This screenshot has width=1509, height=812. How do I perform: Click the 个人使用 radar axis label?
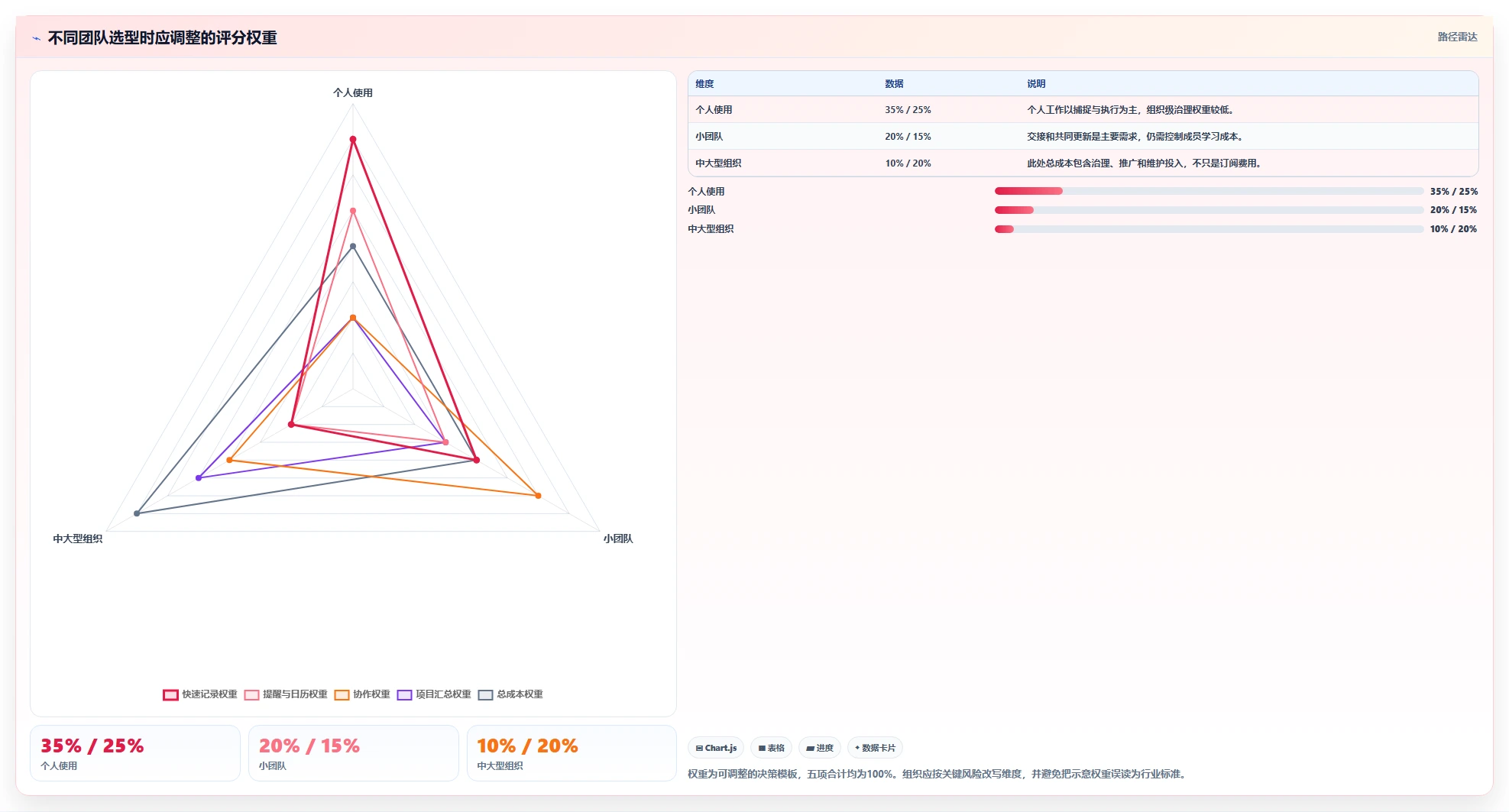click(353, 92)
